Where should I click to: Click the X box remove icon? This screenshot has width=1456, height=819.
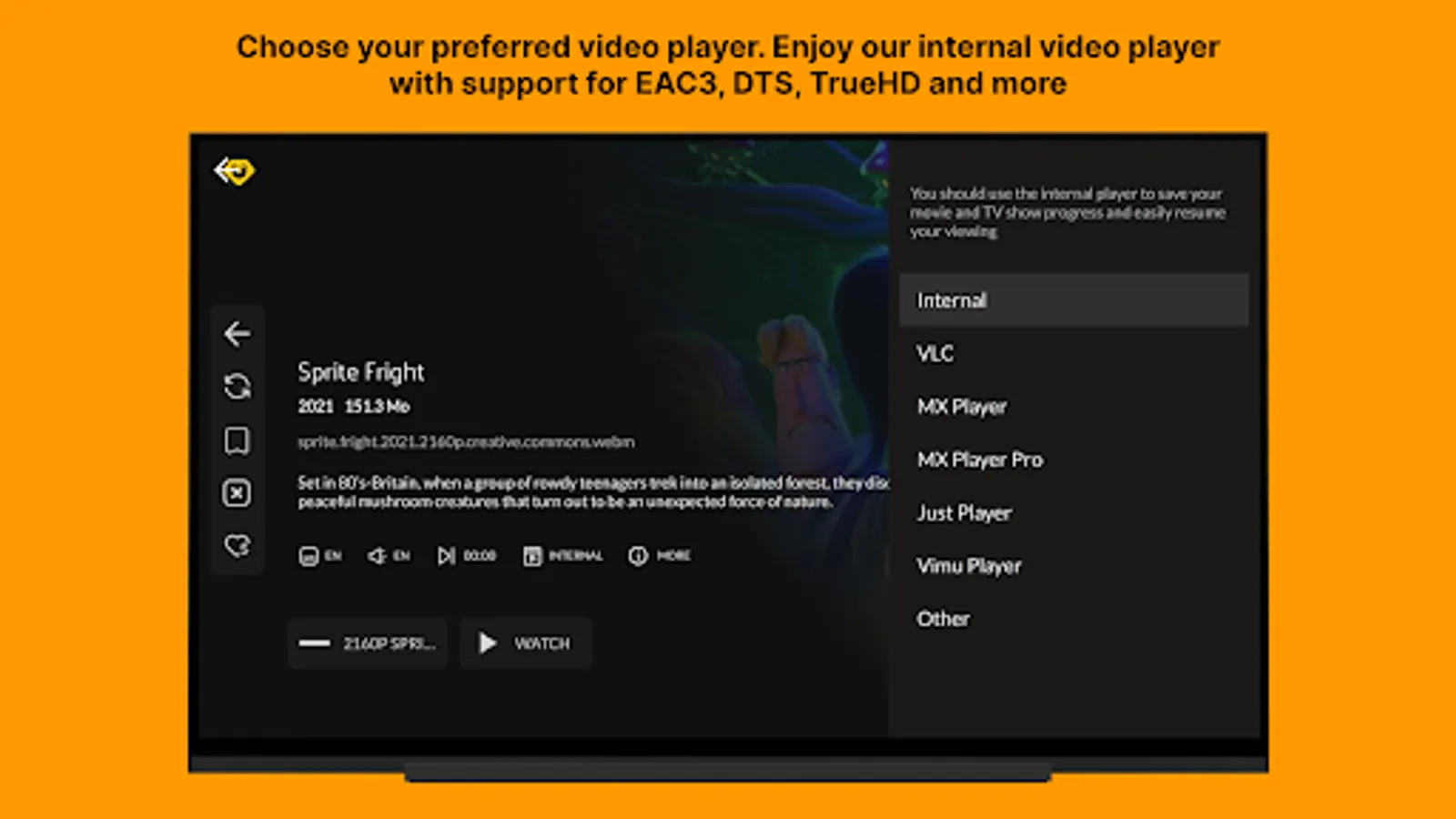tap(237, 493)
